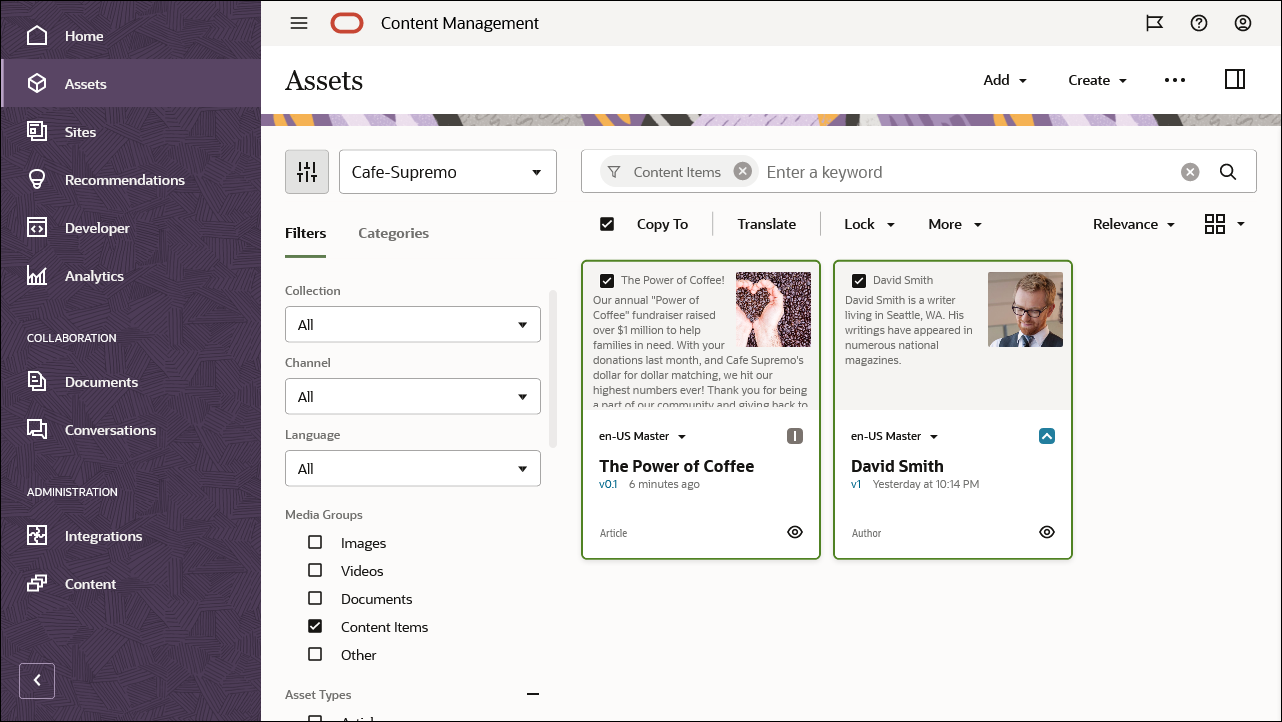This screenshot has height=722, width=1282.
Task: Click the magnifier search icon
Action: [1229, 172]
